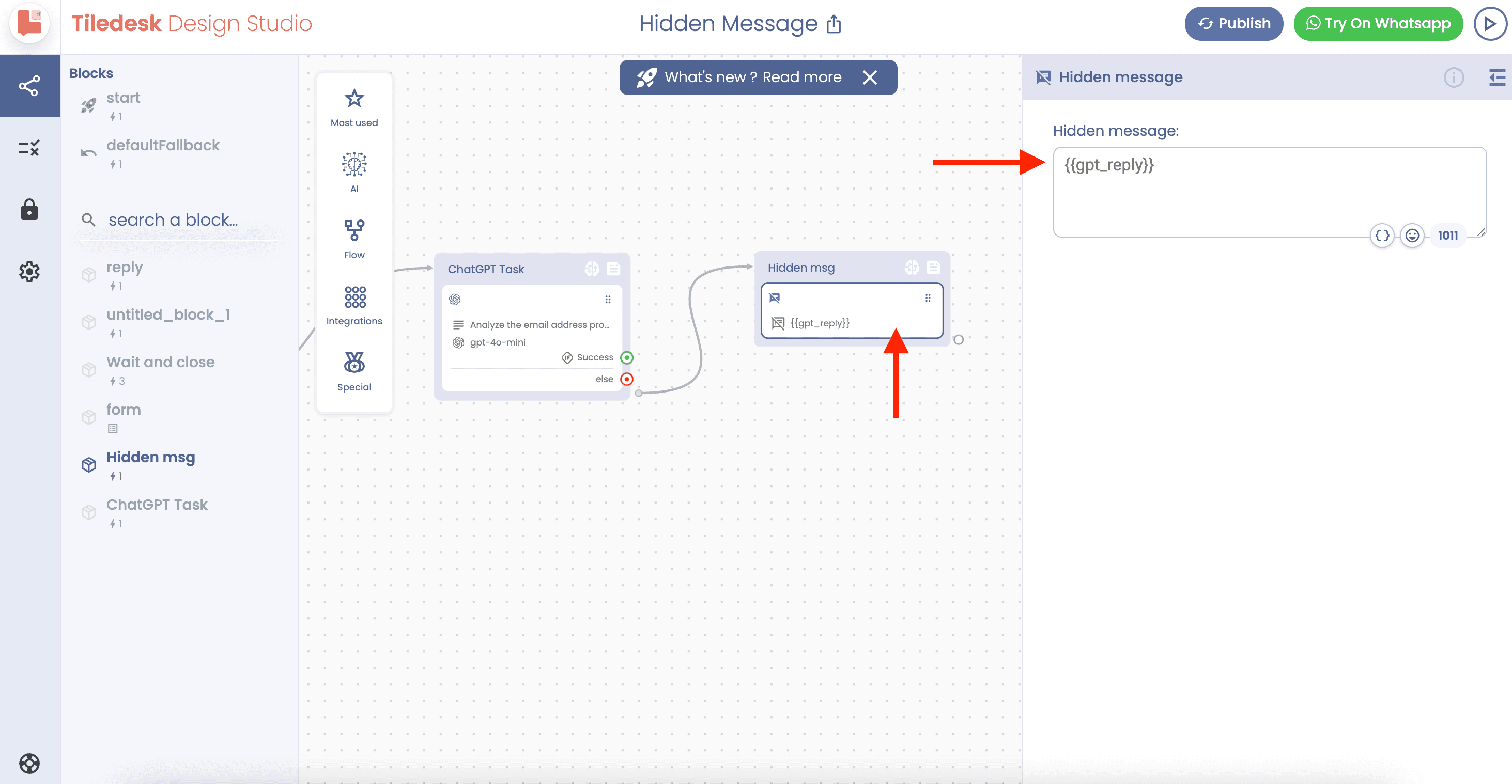Image resolution: width=1512 pixels, height=784 pixels.
Task: Click the Hidden message panel header icon
Action: click(x=1043, y=77)
